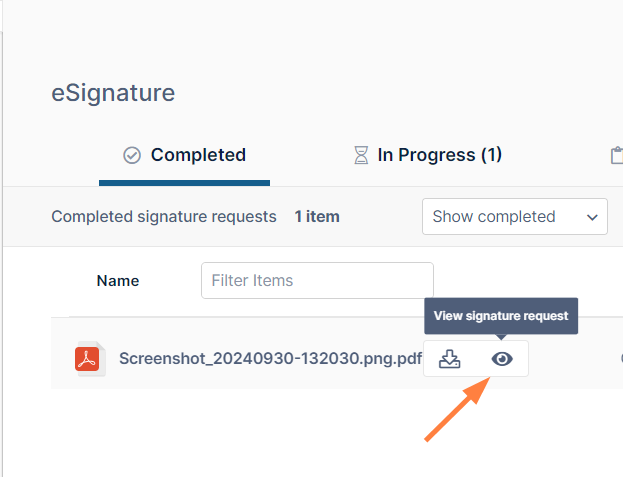Select the row's download and view button group
The width and height of the screenshot is (623, 477).
pyautogui.click(x=476, y=359)
